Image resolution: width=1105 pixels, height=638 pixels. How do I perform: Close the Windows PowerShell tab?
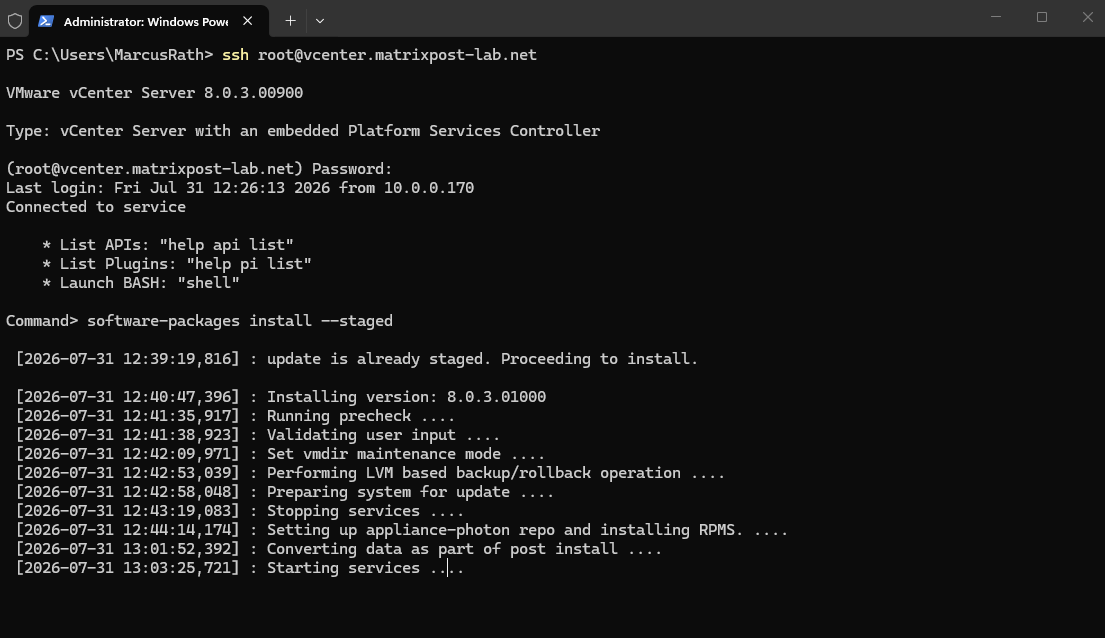(247, 21)
